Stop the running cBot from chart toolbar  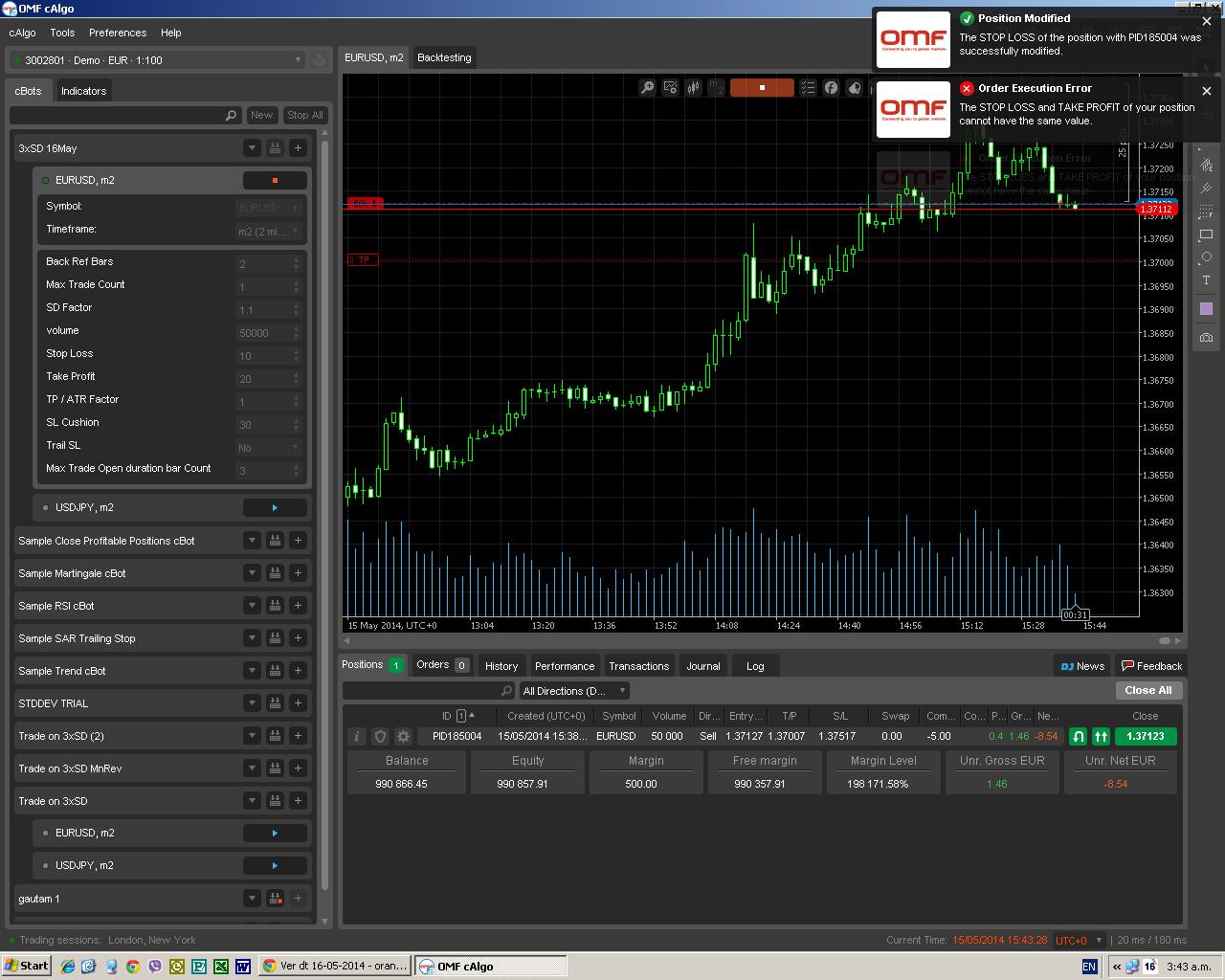click(x=762, y=87)
